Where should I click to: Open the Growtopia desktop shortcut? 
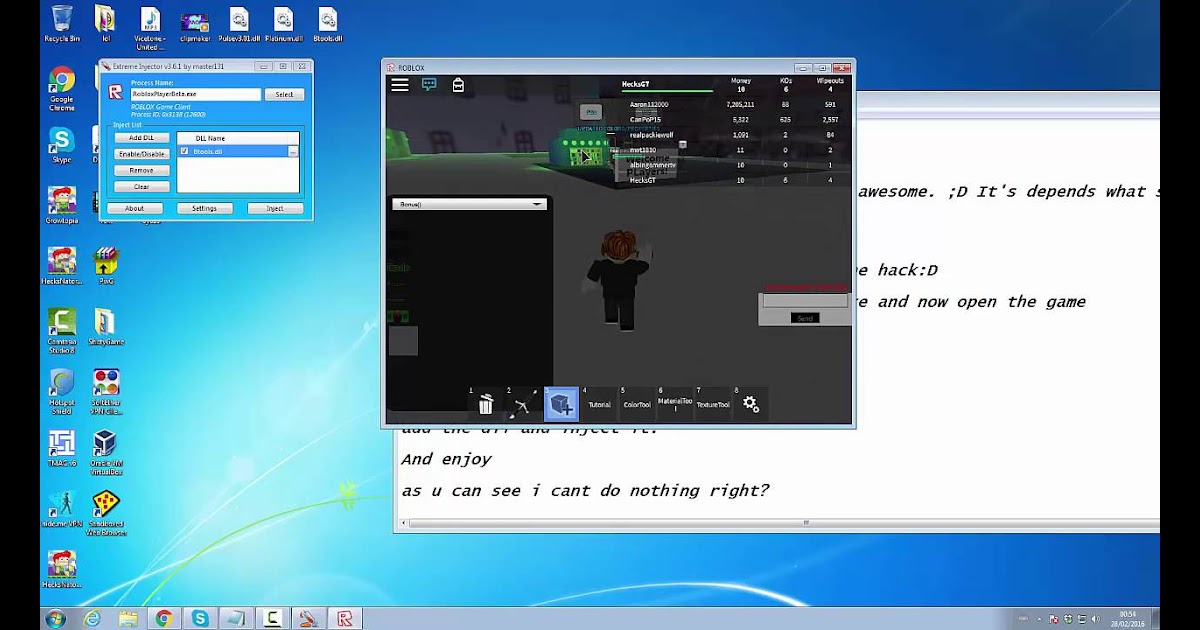62,205
